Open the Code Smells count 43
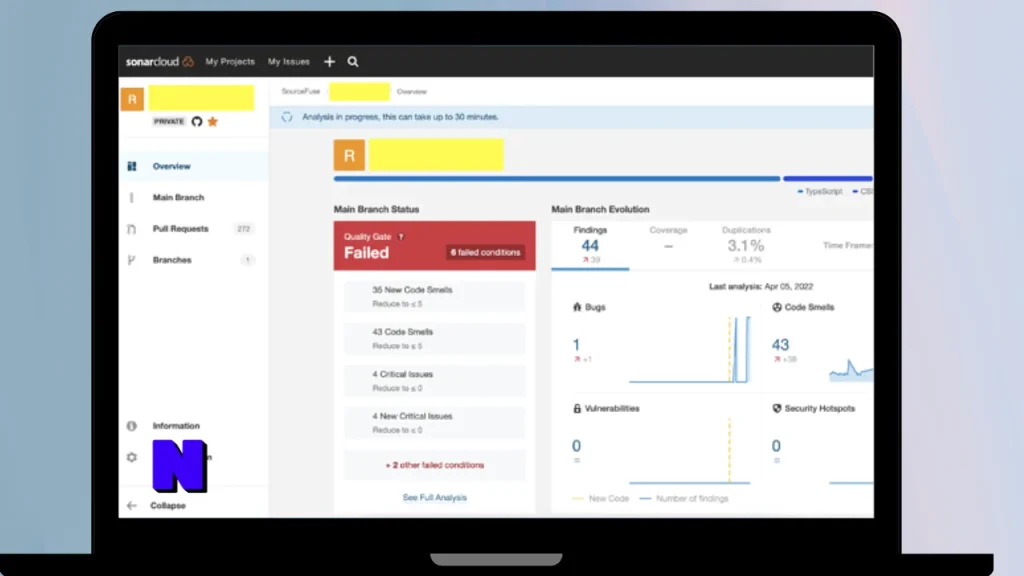This screenshot has height=576, width=1024. (x=780, y=345)
